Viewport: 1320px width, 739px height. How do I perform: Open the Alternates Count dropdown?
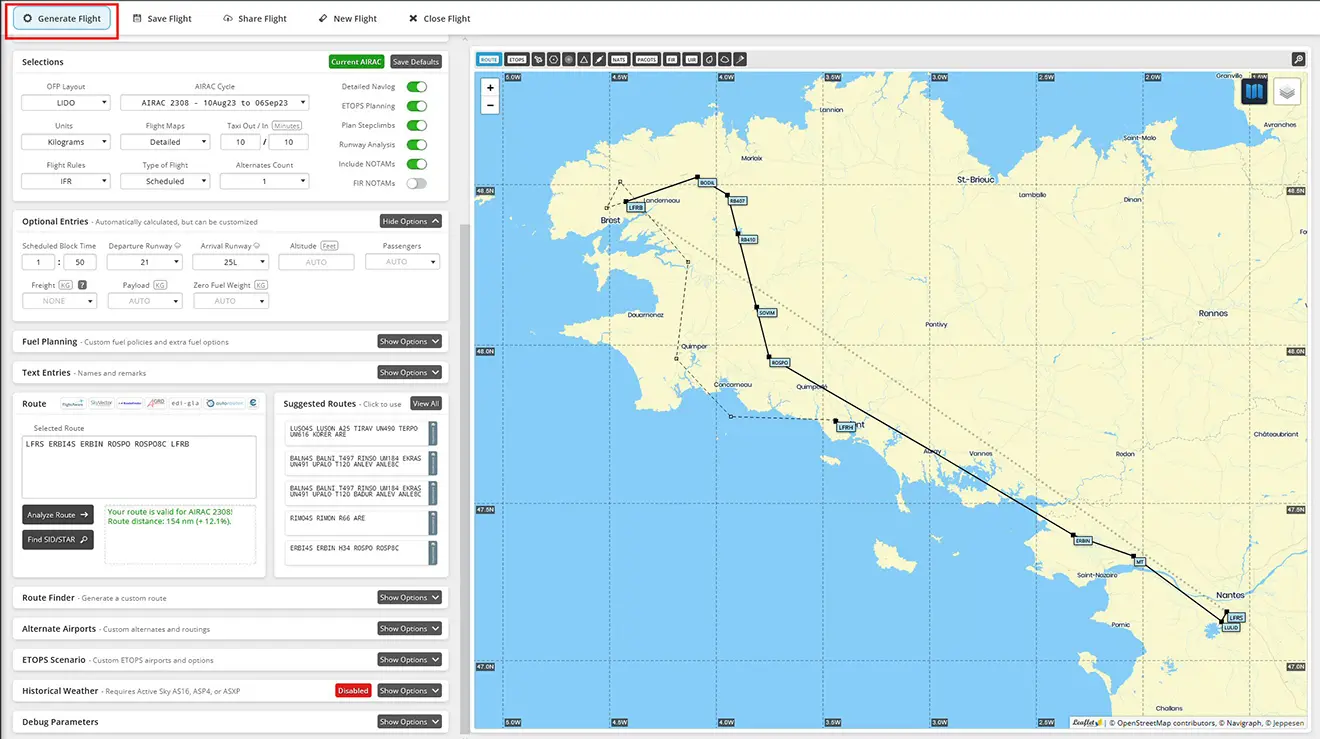[264, 181]
